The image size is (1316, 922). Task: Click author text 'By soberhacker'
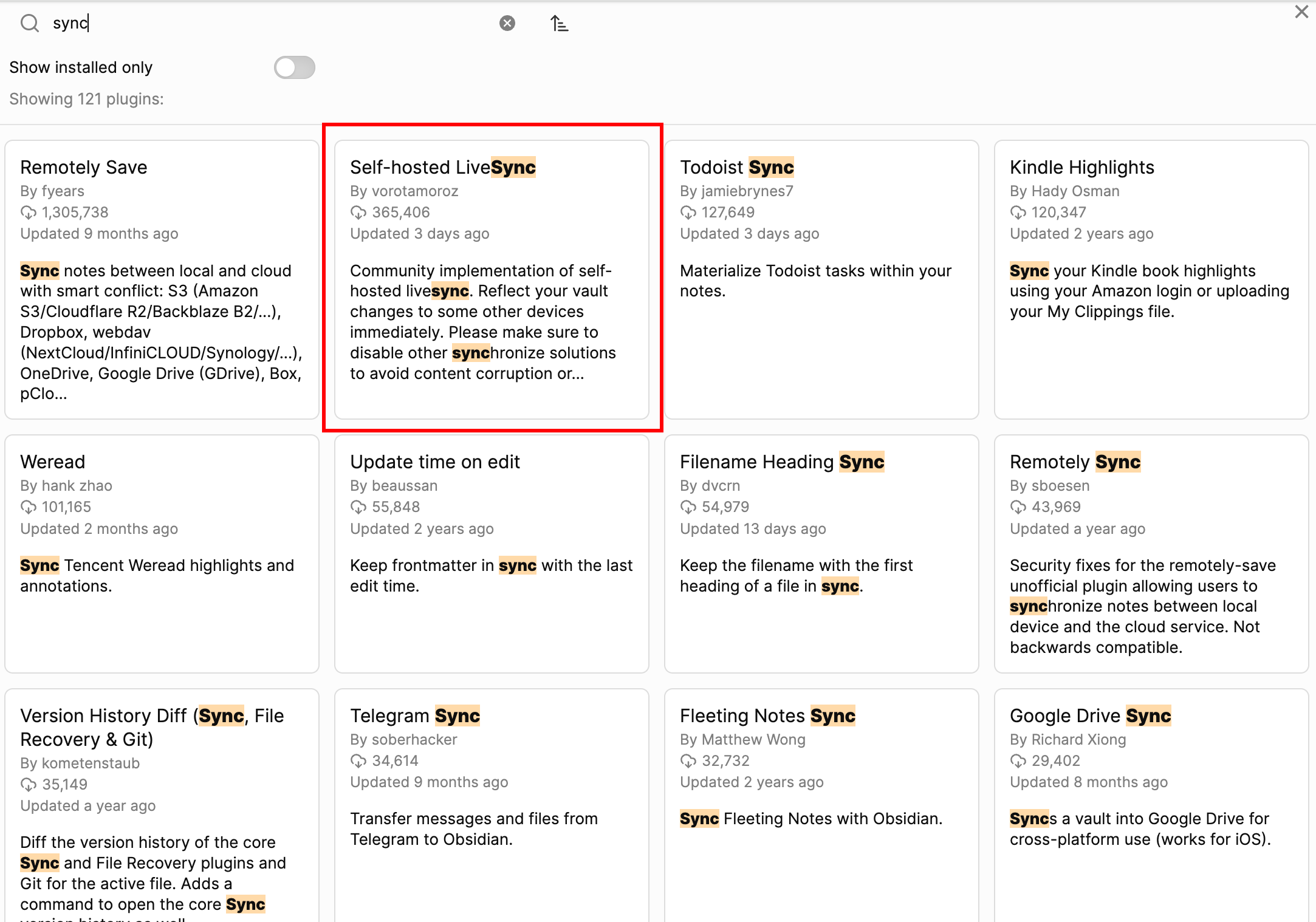pyautogui.click(x=403, y=740)
